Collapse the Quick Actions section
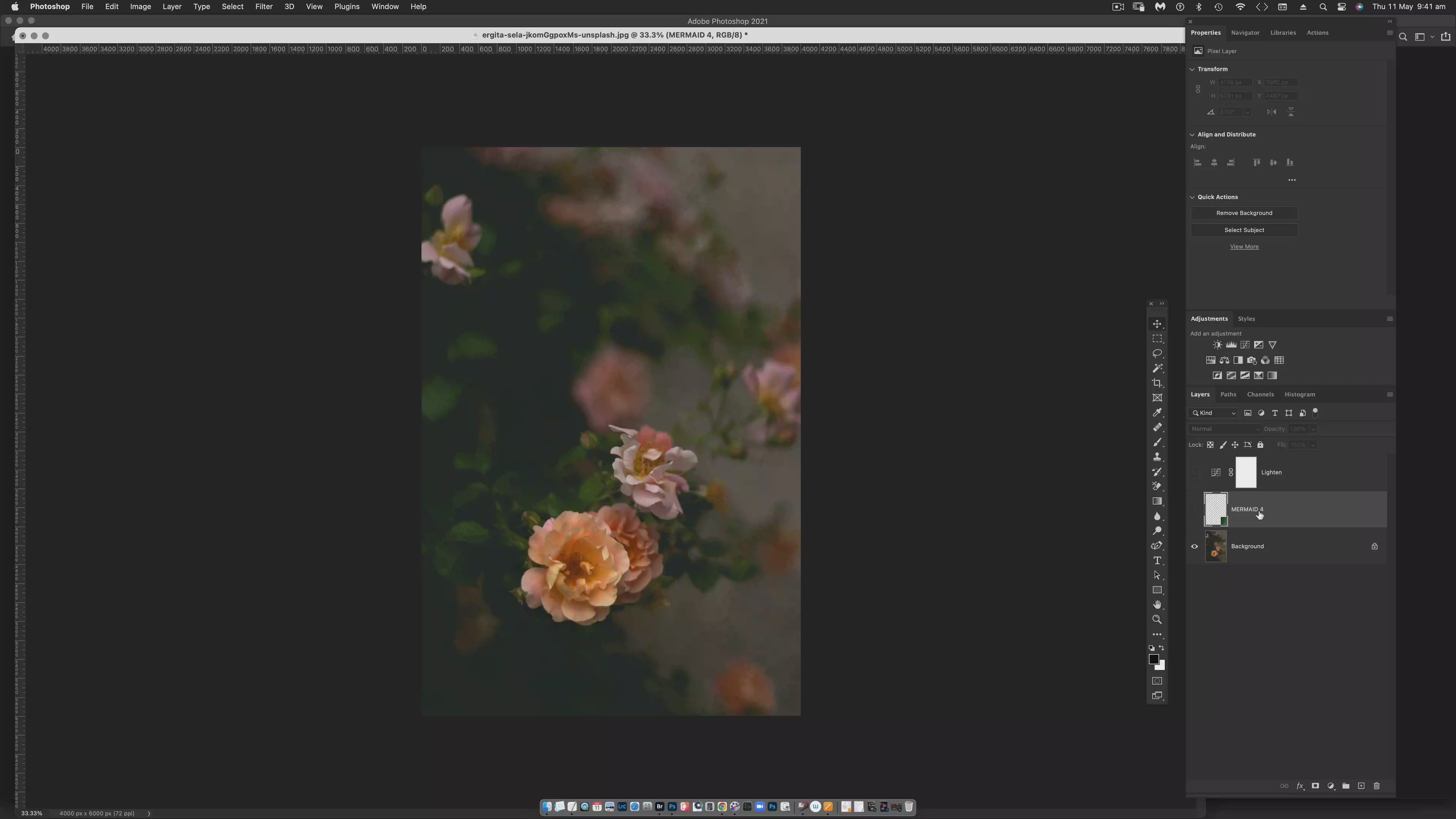Viewport: 1456px width, 819px height. (x=1192, y=197)
